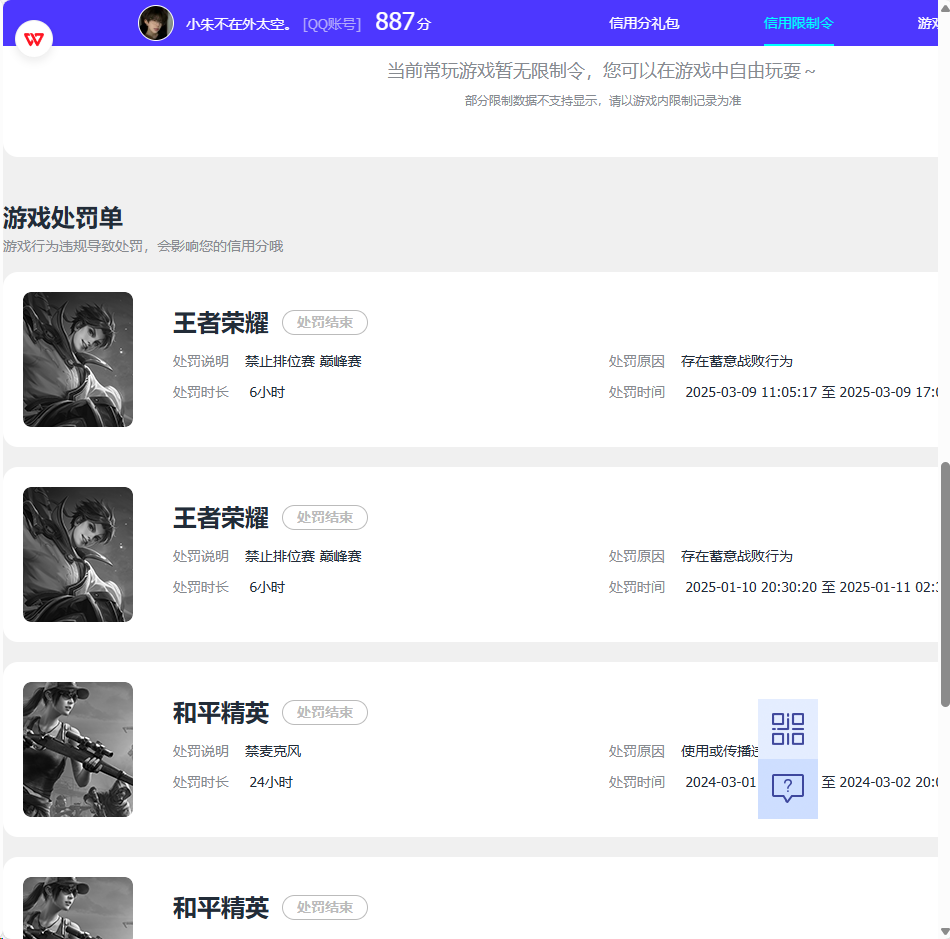
Task: Click the 处罚结束 badge on the 2025-01-10 王者荣耀 card
Action: click(325, 517)
